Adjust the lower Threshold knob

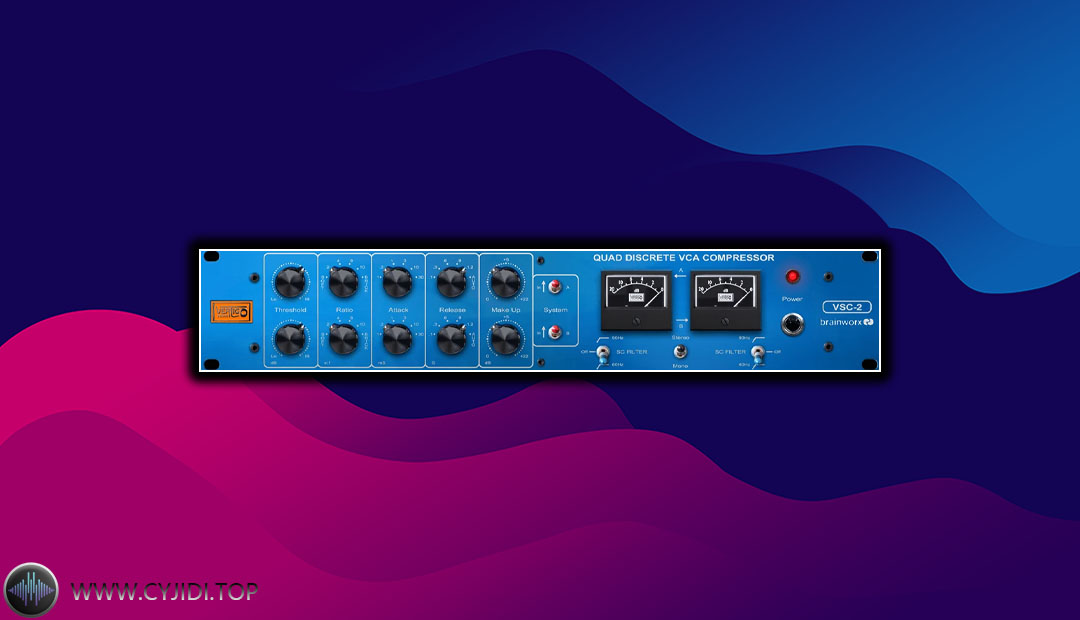(290, 340)
